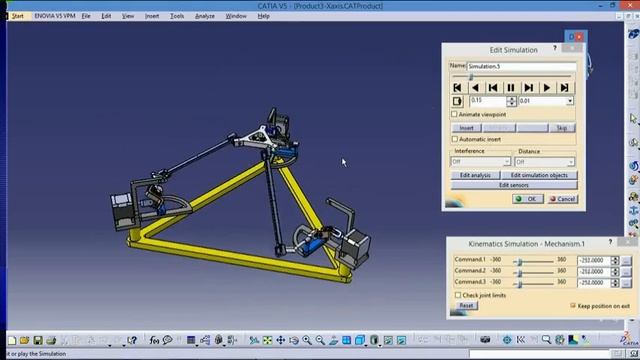Open the Analyze menu
Image resolution: width=640 pixels, height=360 pixels.
pyautogui.click(x=204, y=16)
